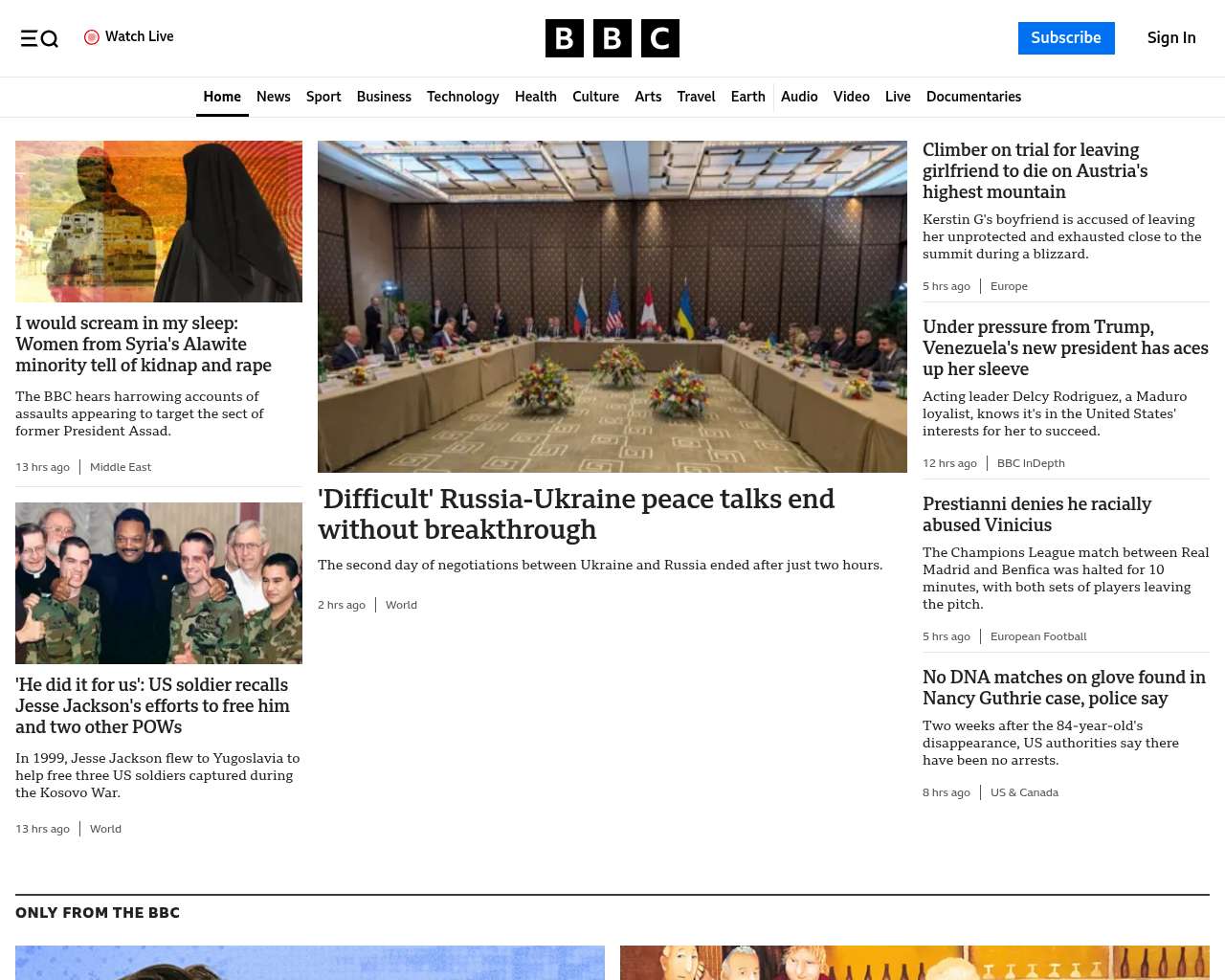Open the Earth navigation item

[747, 97]
